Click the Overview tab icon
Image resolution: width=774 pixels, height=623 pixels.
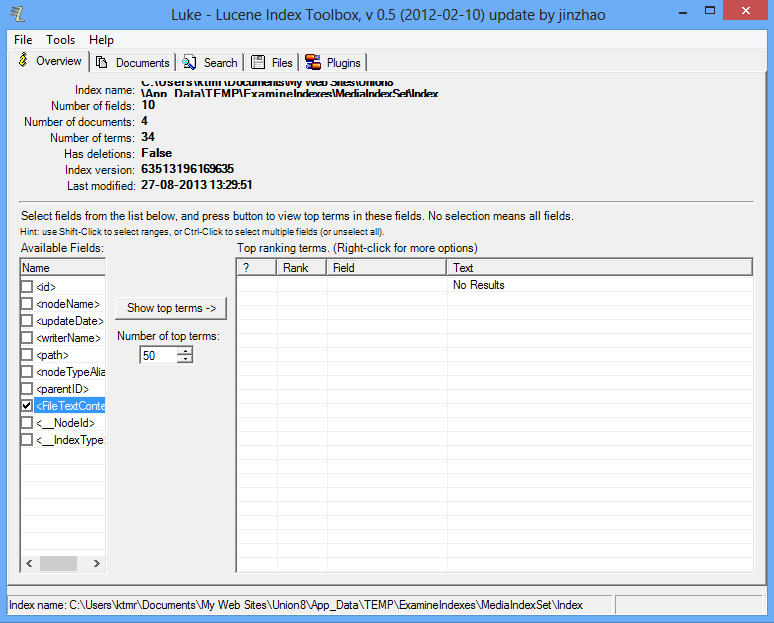pos(23,60)
